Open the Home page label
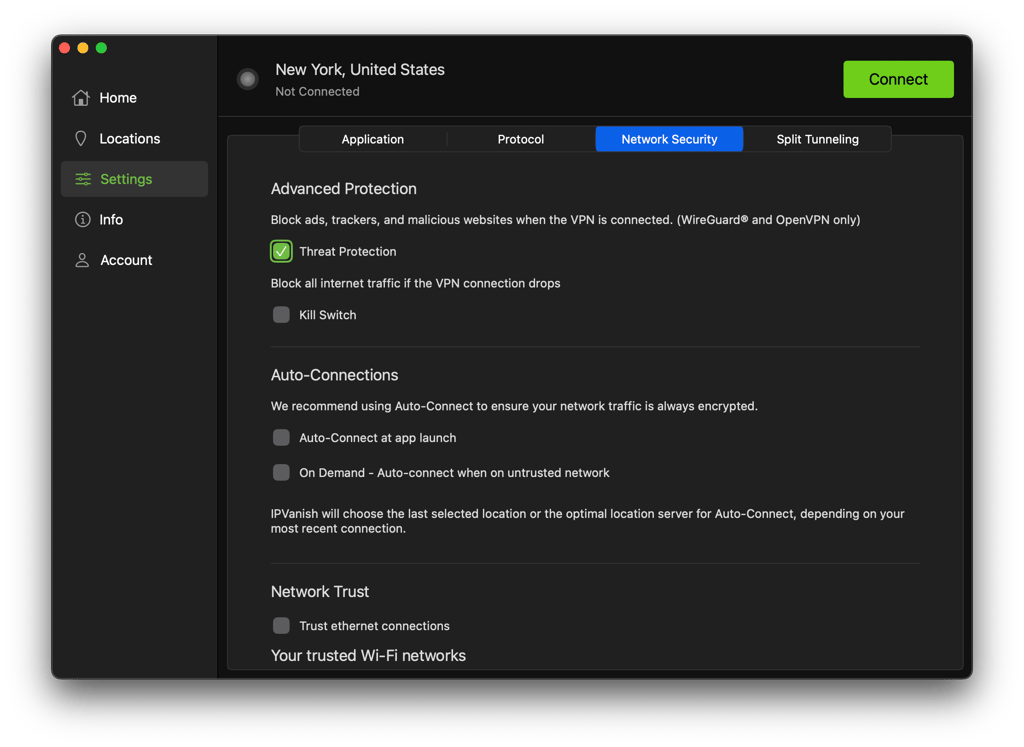The height and width of the screenshot is (747, 1024). [118, 98]
